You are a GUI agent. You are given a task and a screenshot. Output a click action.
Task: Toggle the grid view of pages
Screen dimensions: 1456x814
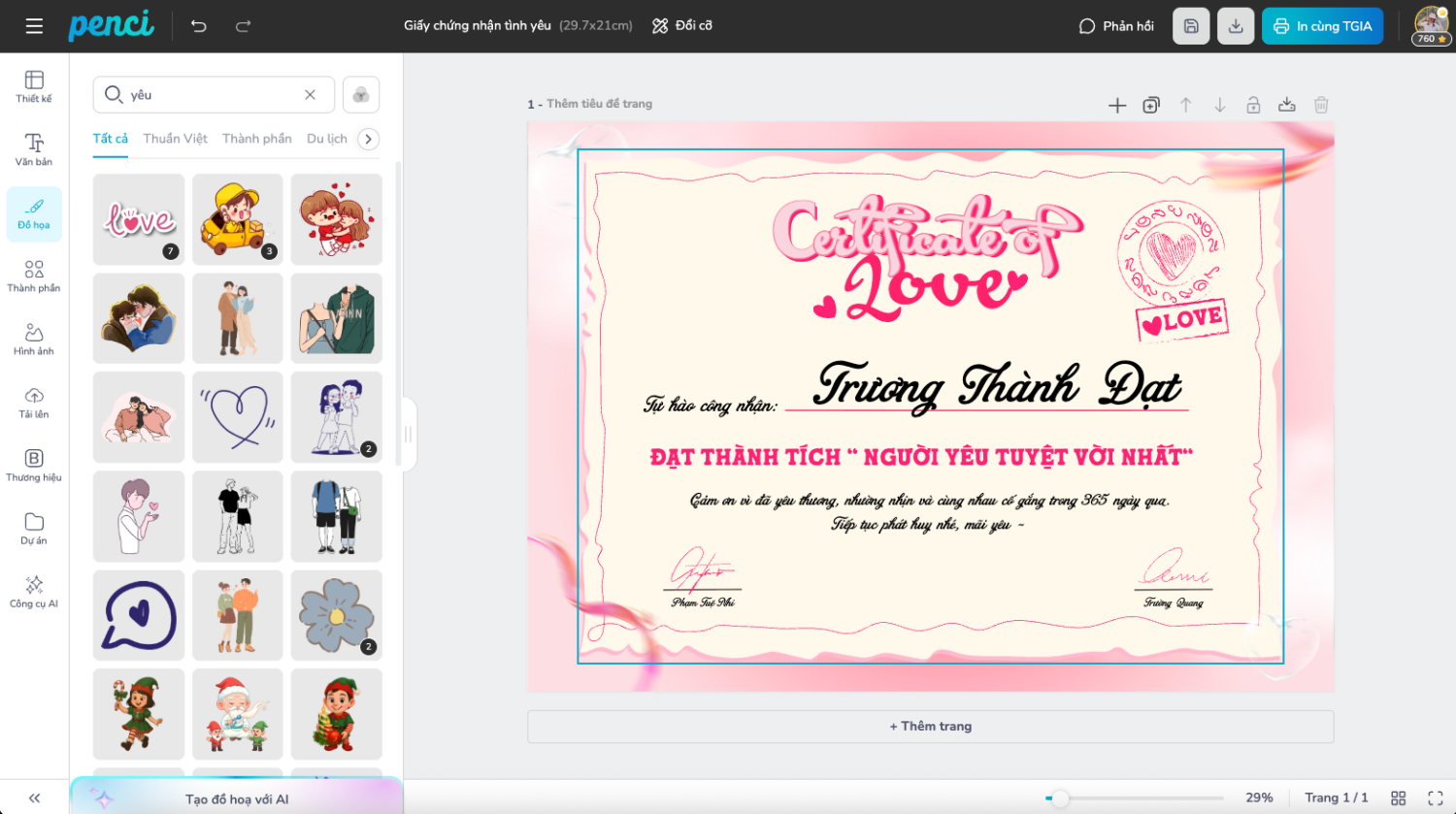[1398, 798]
